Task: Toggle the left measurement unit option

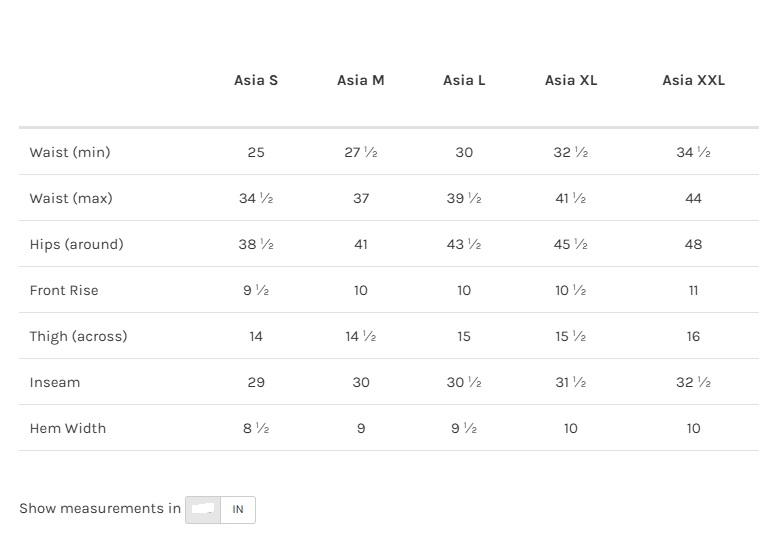Action: tap(203, 509)
